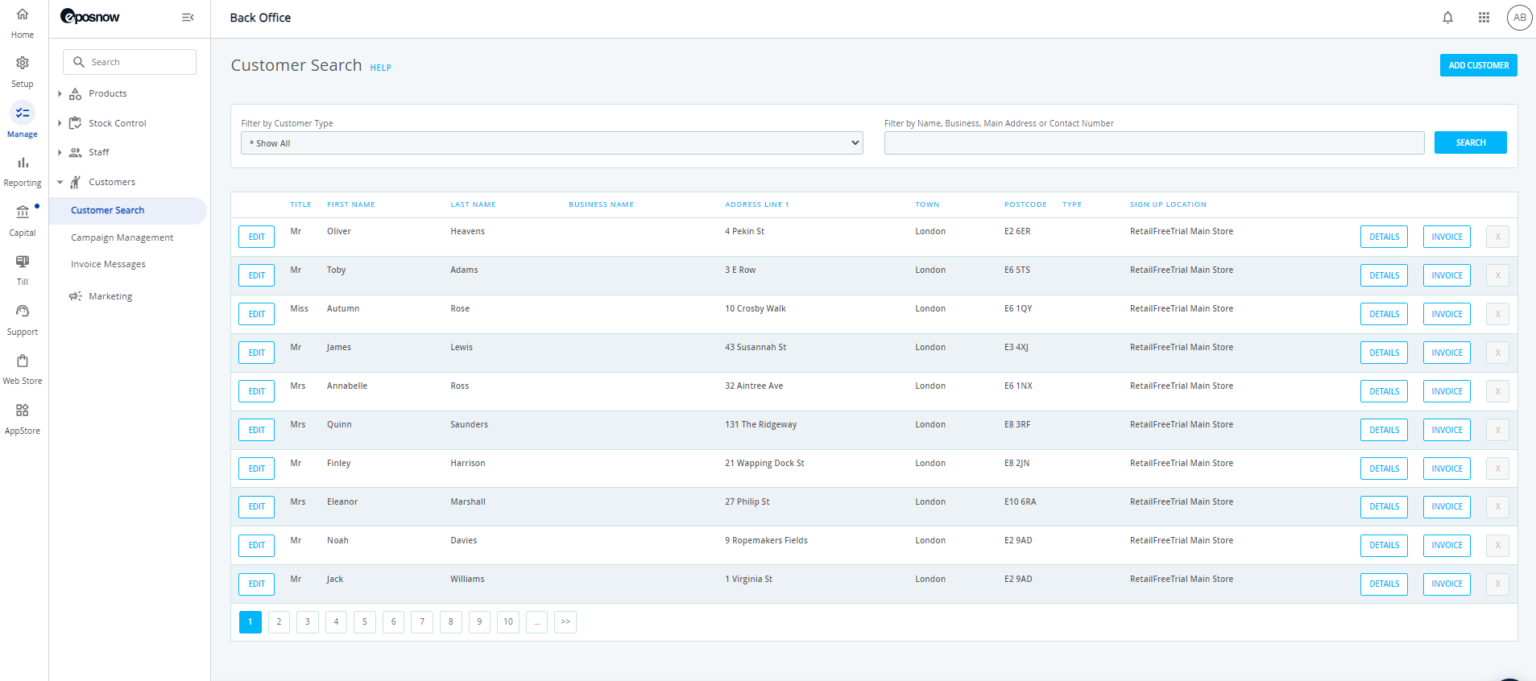Viewport: 1536px width, 681px height.
Task: Open Invoice Messages menu item
Action: pyautogui.click(x=108, y=265)
